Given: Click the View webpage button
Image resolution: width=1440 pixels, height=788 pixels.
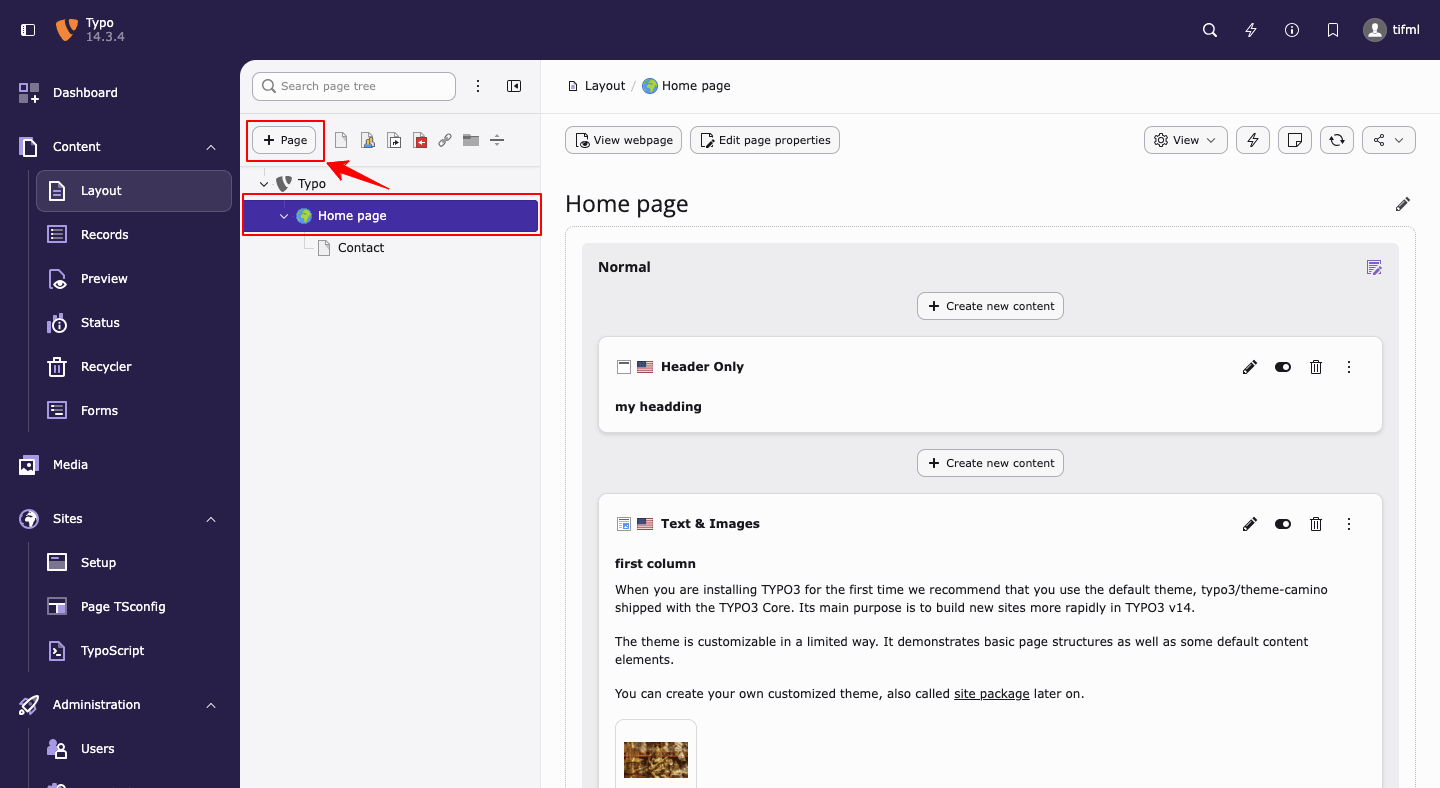Looking at the screenshot, I should point(624,140).
